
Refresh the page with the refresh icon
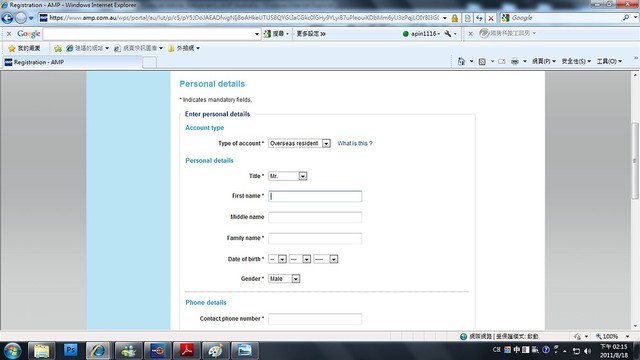pyautogui.click(x=479, y=18)
